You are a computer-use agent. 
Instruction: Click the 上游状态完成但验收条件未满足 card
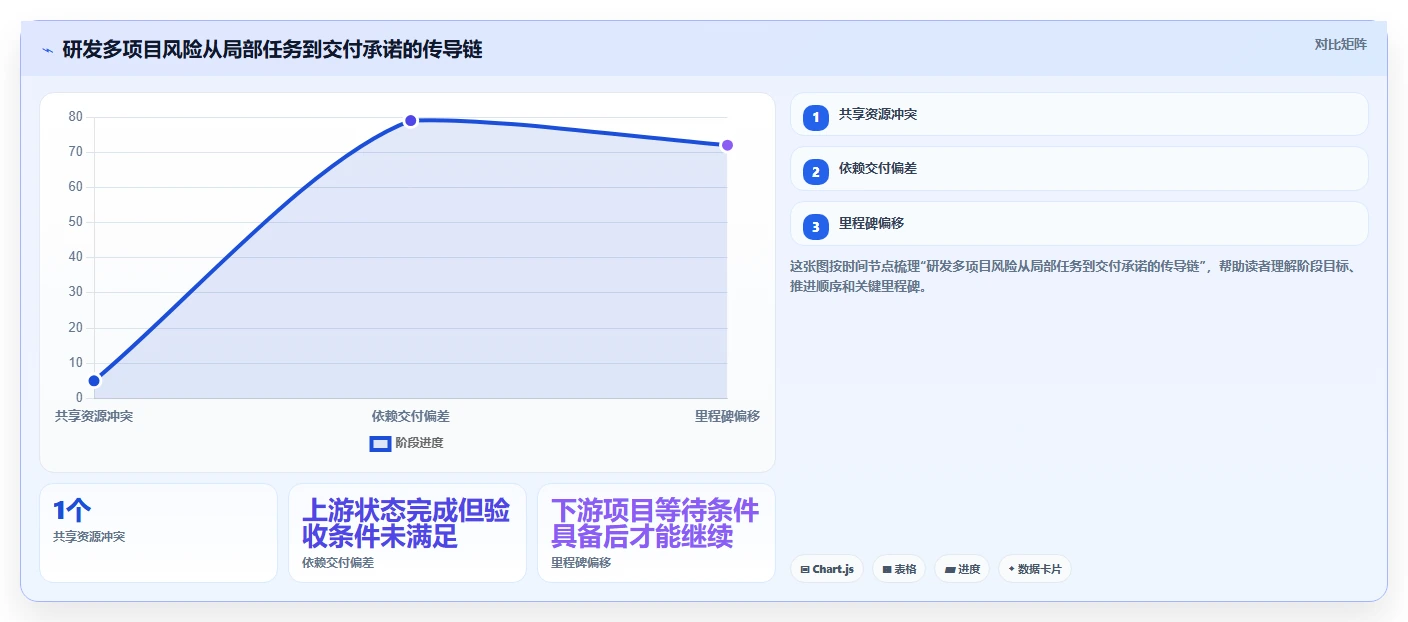point(407,533)
